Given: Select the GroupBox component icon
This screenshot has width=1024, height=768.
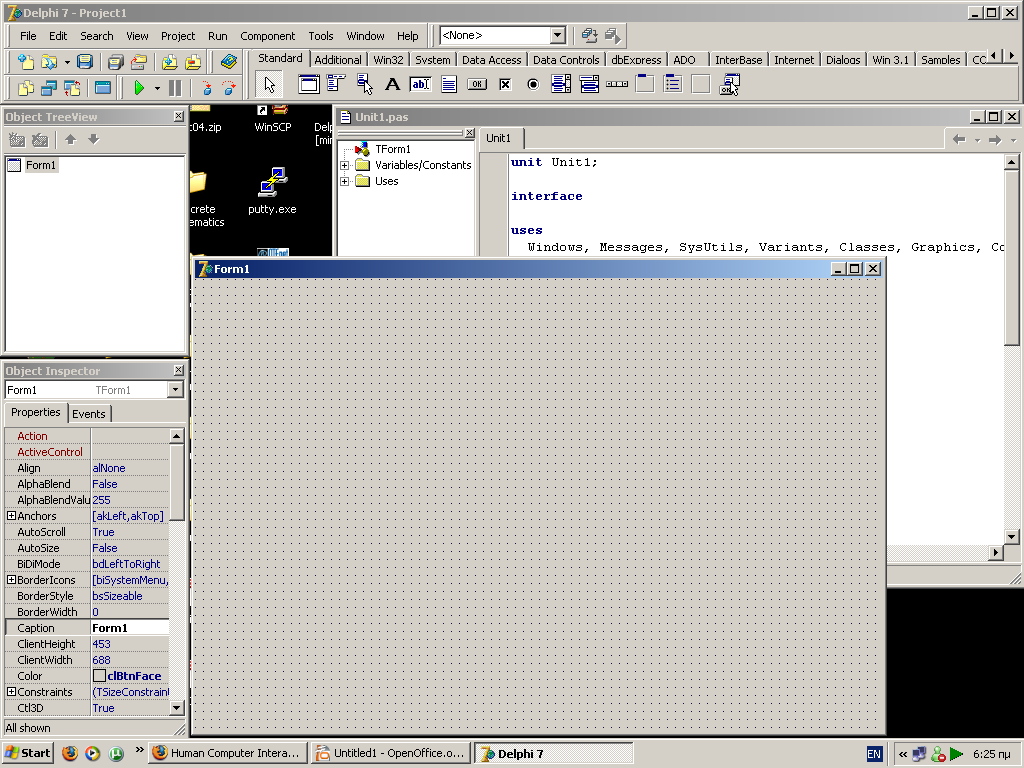Looking at the screenshot, I should click(x=645, y=84).
